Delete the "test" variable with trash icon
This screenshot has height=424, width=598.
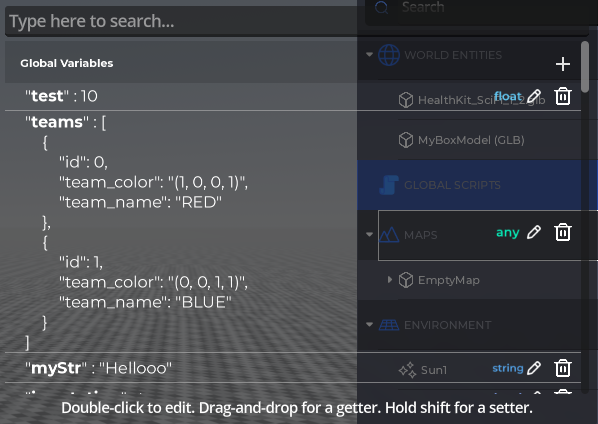click(563, 96)
